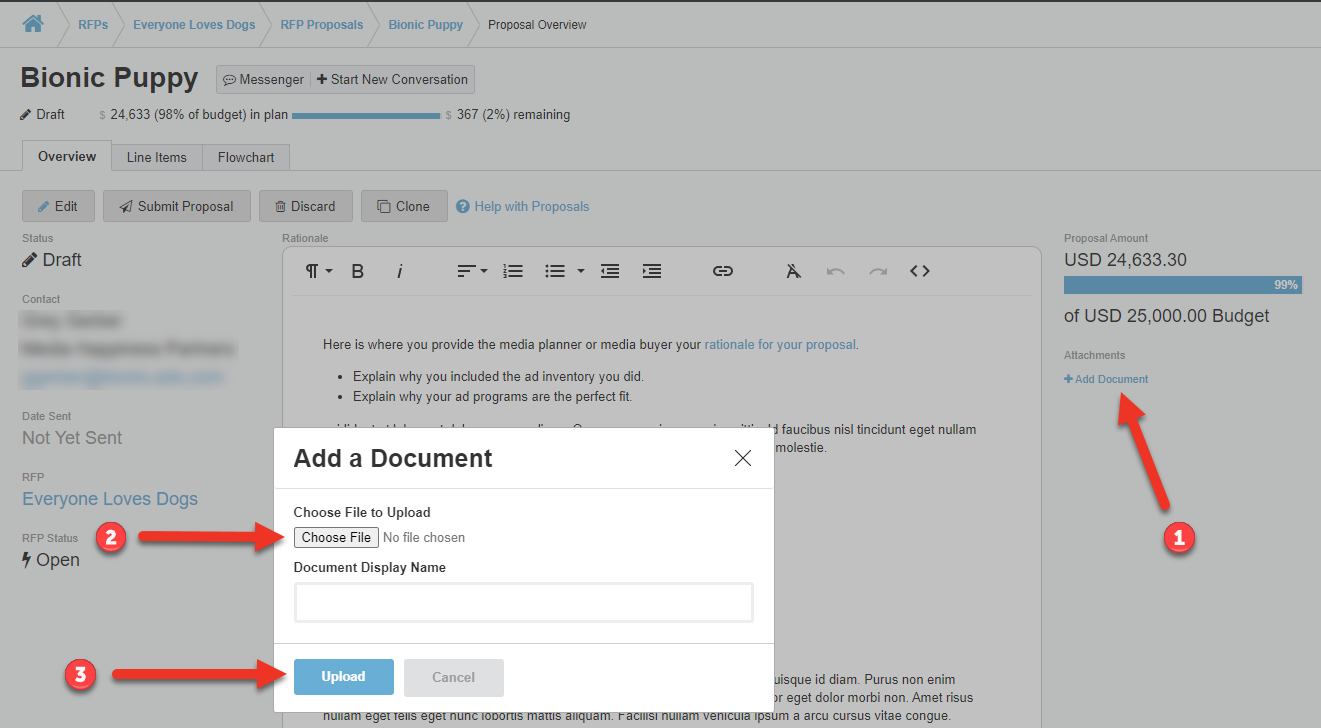Screen dimensions: 1321x728
Task: Click the Home icon in breadcrumb
Action: coord(32,24)
